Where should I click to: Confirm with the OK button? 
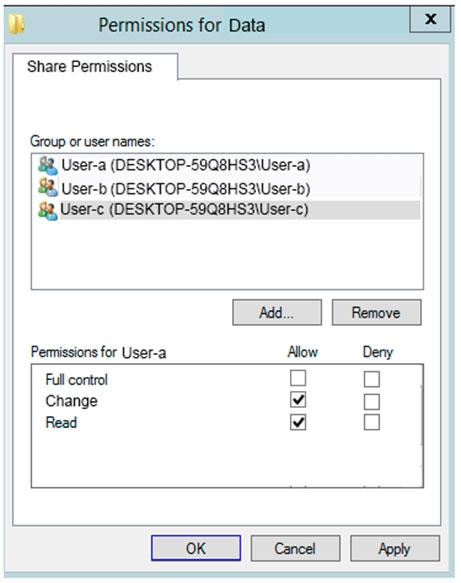(196, 548)
